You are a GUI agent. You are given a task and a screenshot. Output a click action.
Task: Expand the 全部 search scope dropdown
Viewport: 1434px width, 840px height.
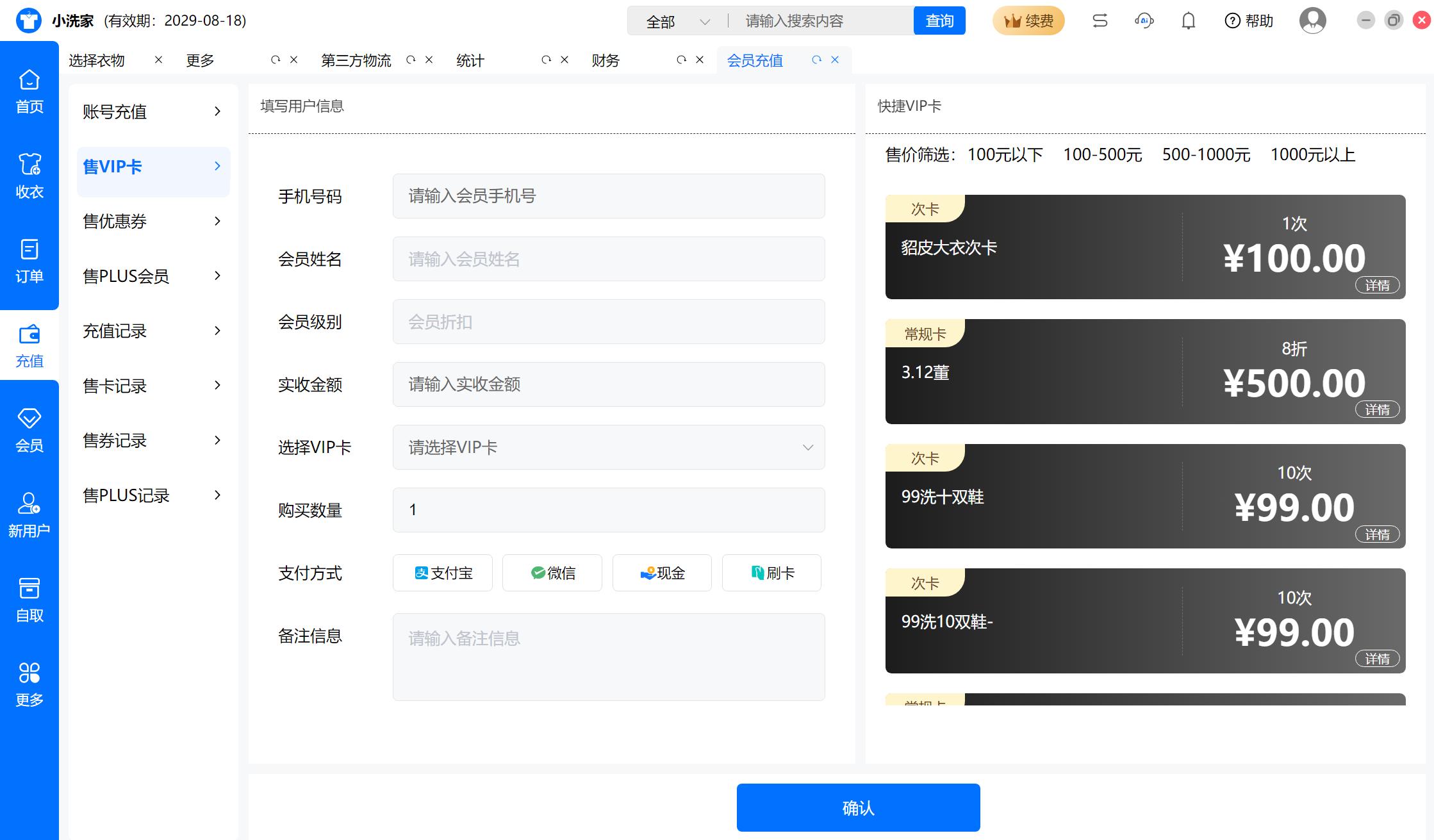pos(677,22)
